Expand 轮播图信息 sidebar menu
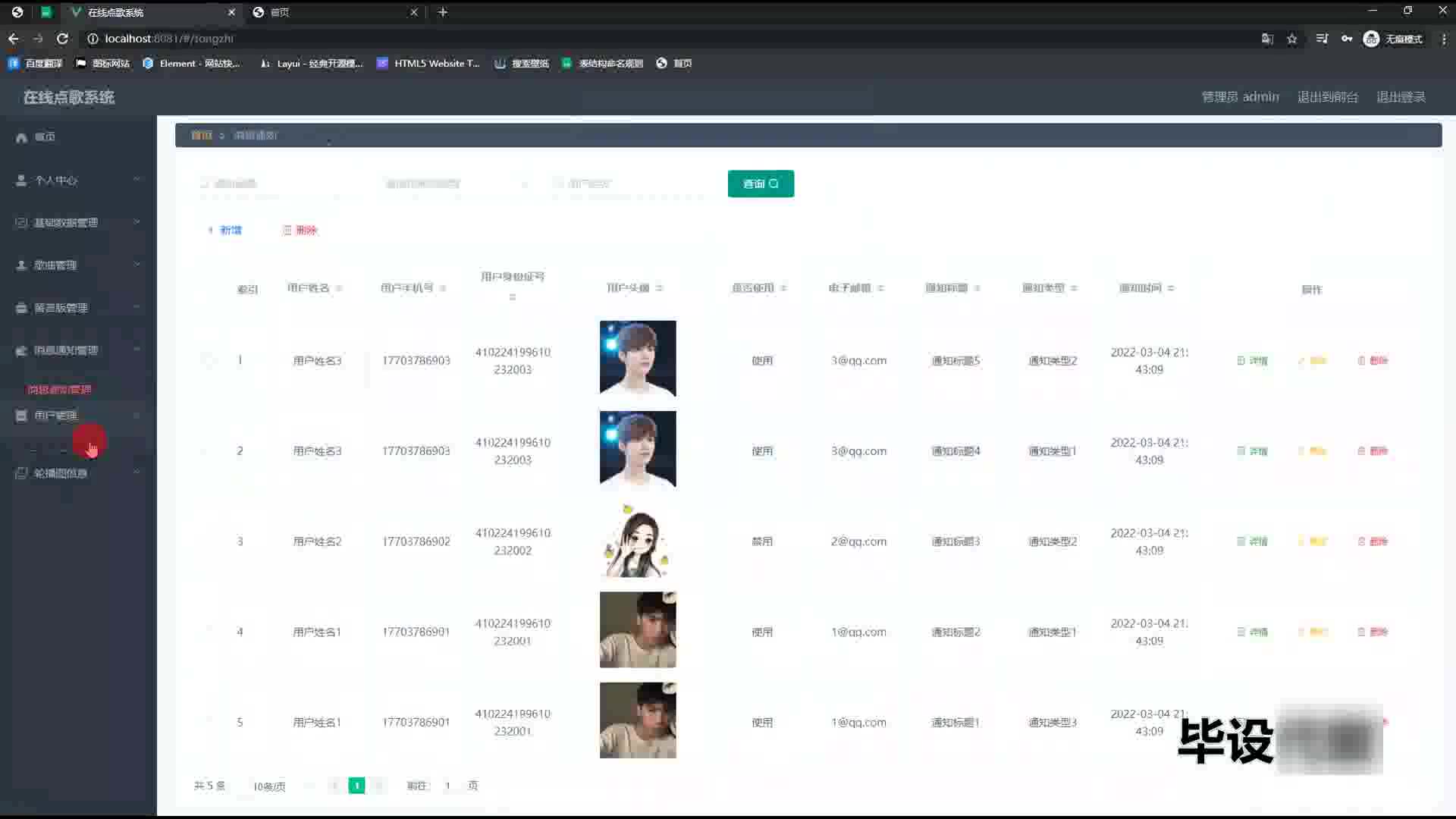1456x819 pixels. (x=61, y=473)
